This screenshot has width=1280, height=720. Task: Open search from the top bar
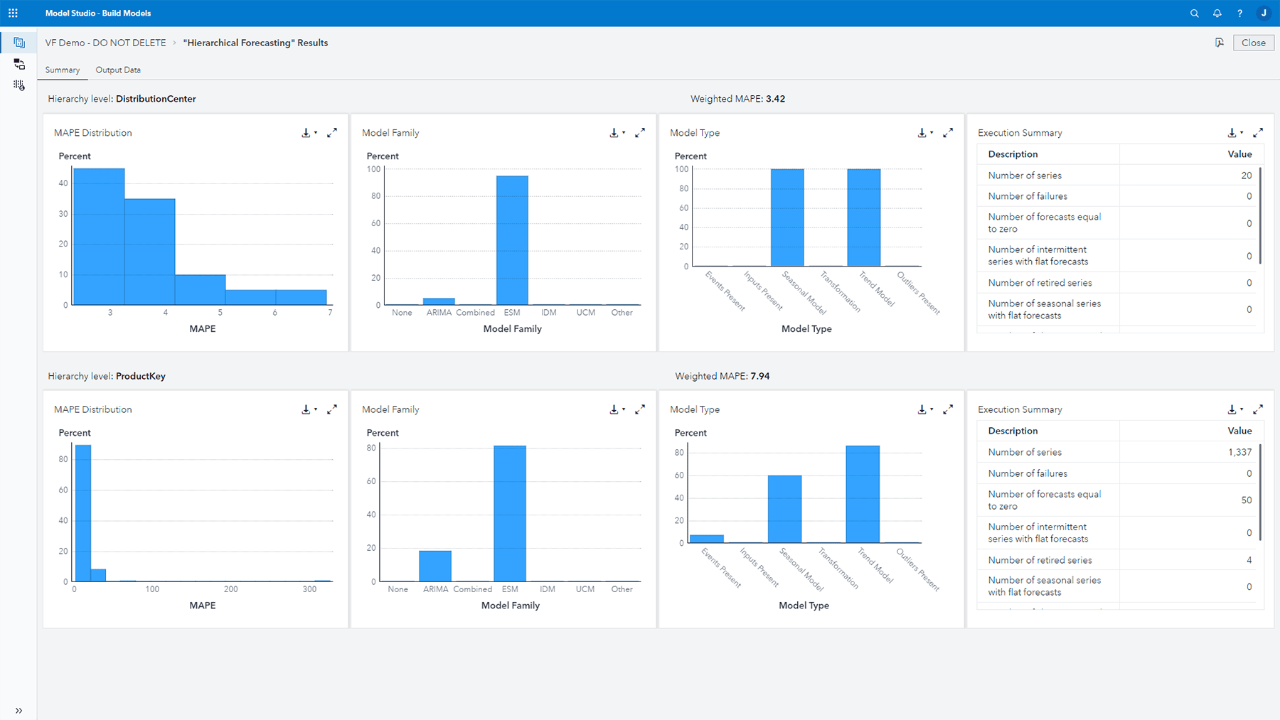(1194, 13)
